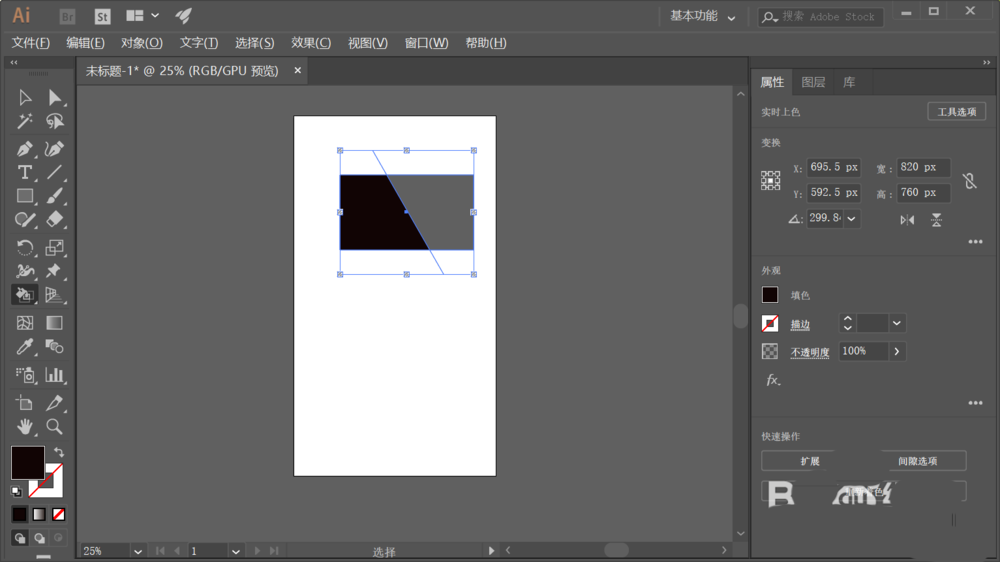Image resolution: width=1000 pixels, height=562 pixels.
Task: Select the Curvature tool
Action: pos(54,149)
